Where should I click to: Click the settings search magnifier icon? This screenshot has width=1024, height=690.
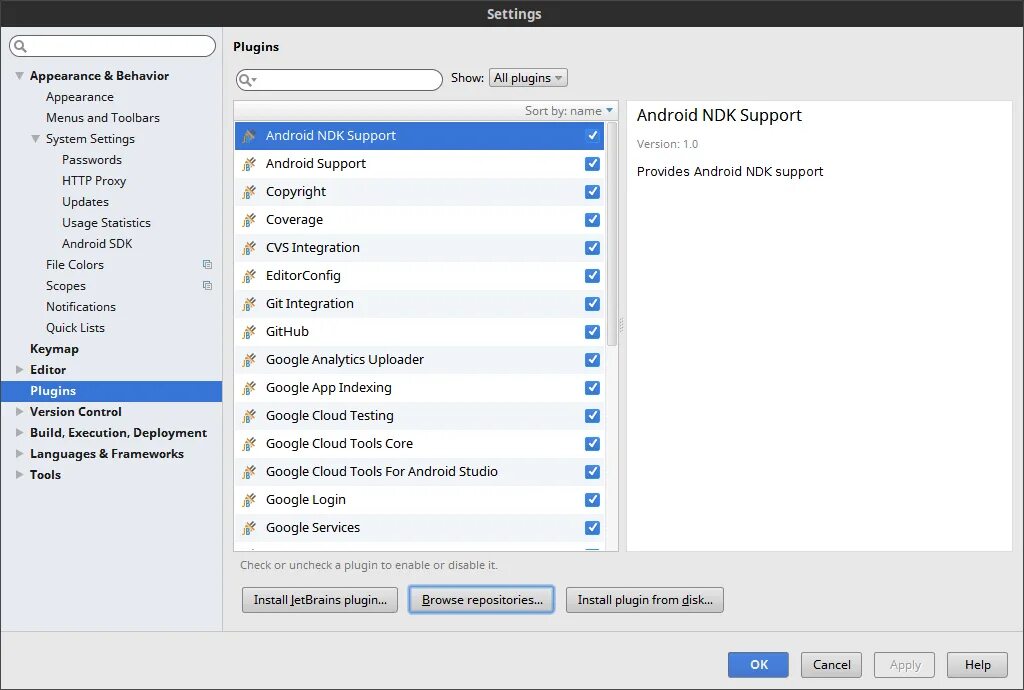(x=20, y=46)
